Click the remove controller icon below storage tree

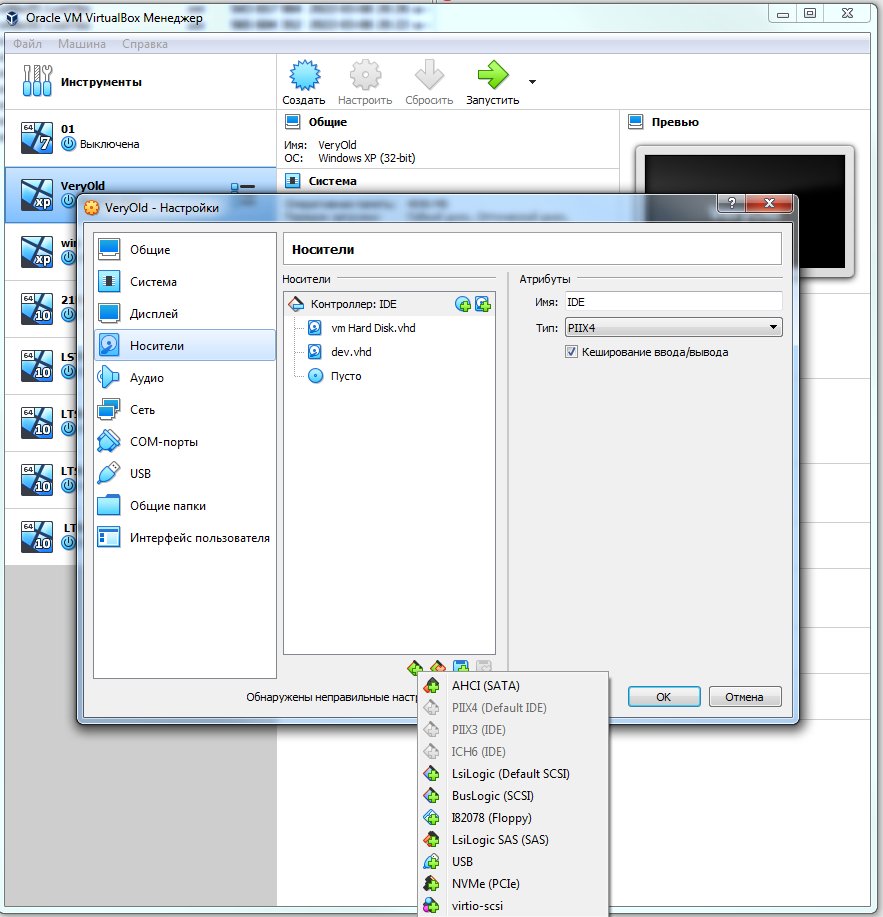[438, 667]
